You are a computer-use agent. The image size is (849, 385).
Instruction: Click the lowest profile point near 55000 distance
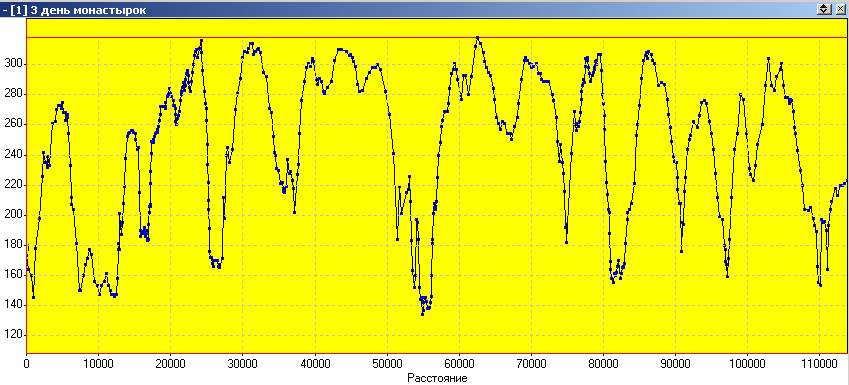422,314
